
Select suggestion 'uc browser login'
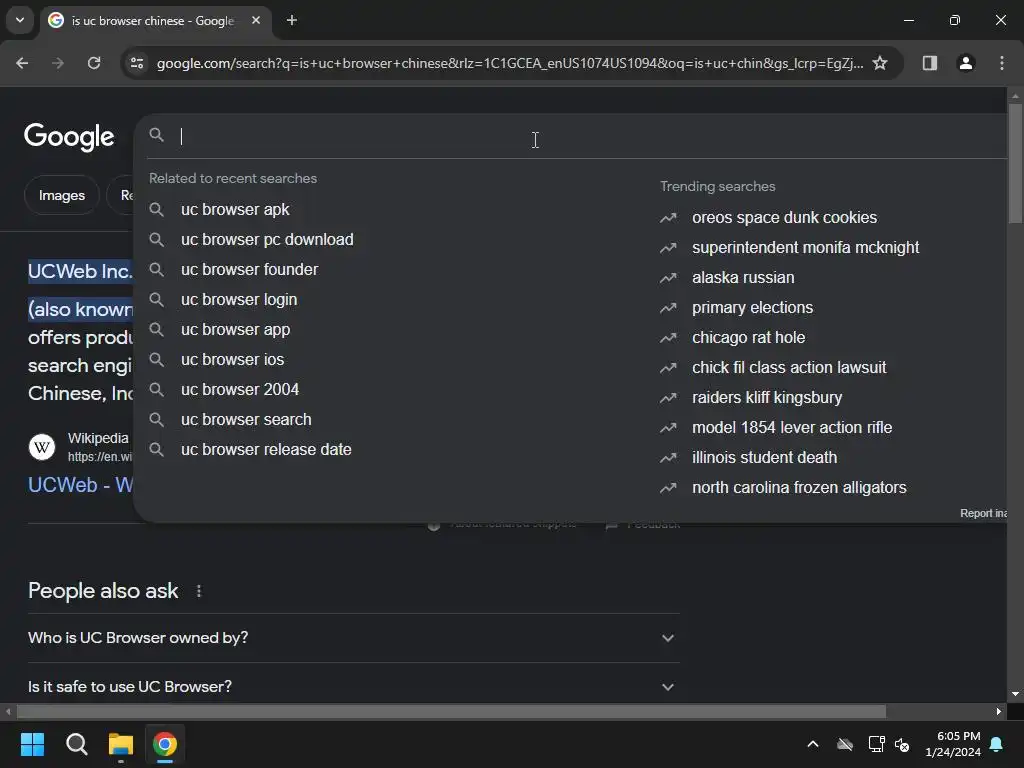(239, 300)
